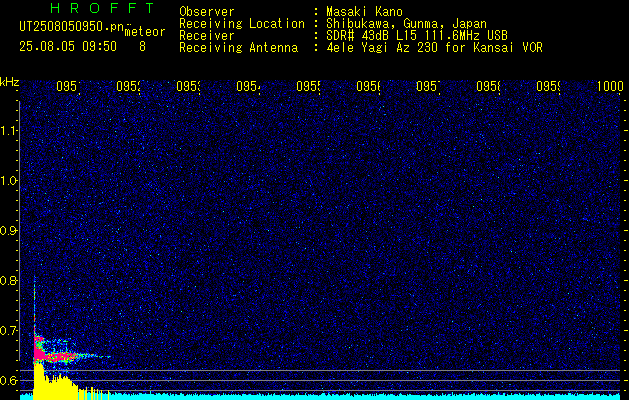Click the word "meteor" in the header
The image size is (629, 400).
pos(145,32)
